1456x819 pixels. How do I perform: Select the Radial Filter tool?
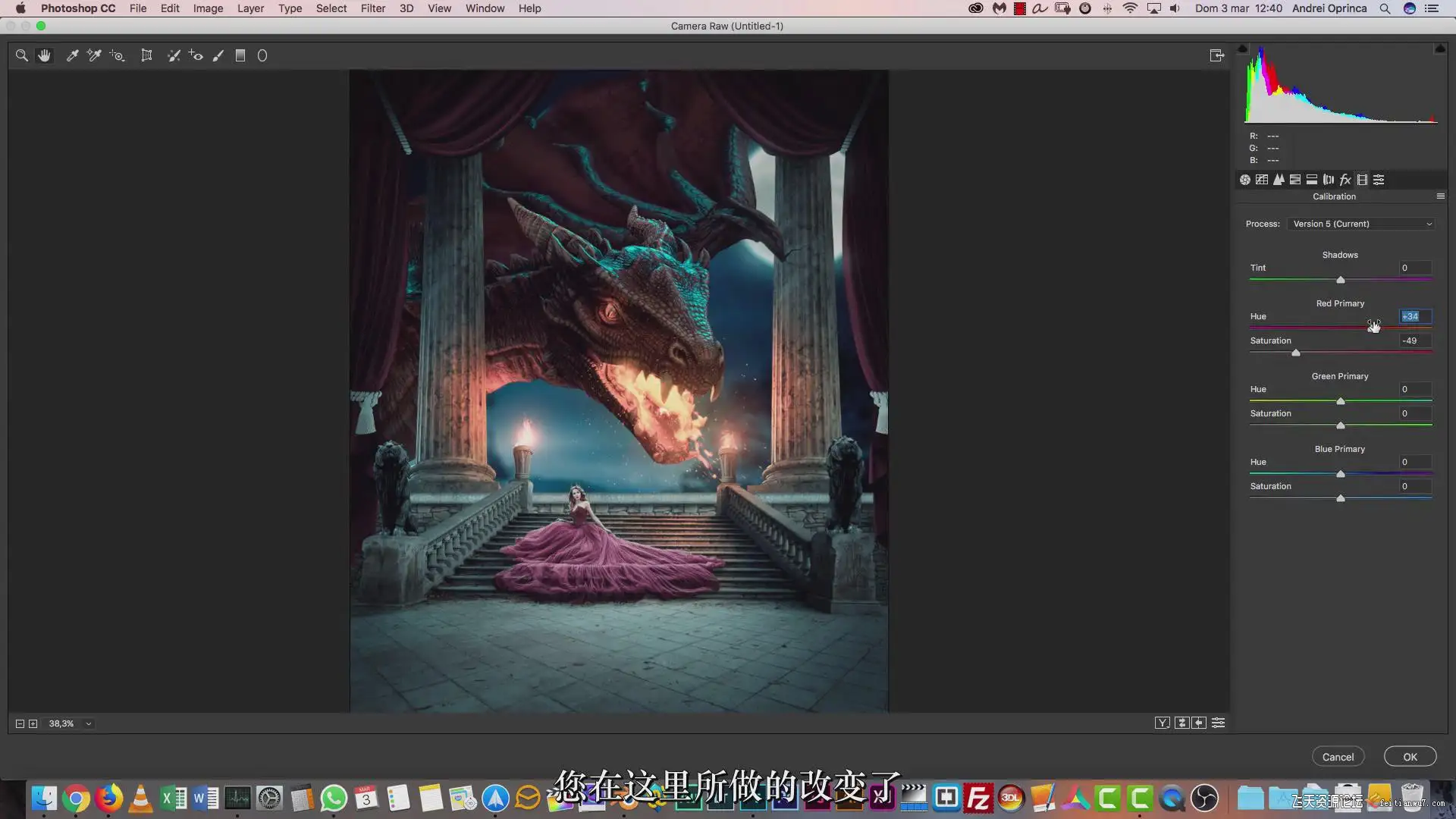pos(262,55)
